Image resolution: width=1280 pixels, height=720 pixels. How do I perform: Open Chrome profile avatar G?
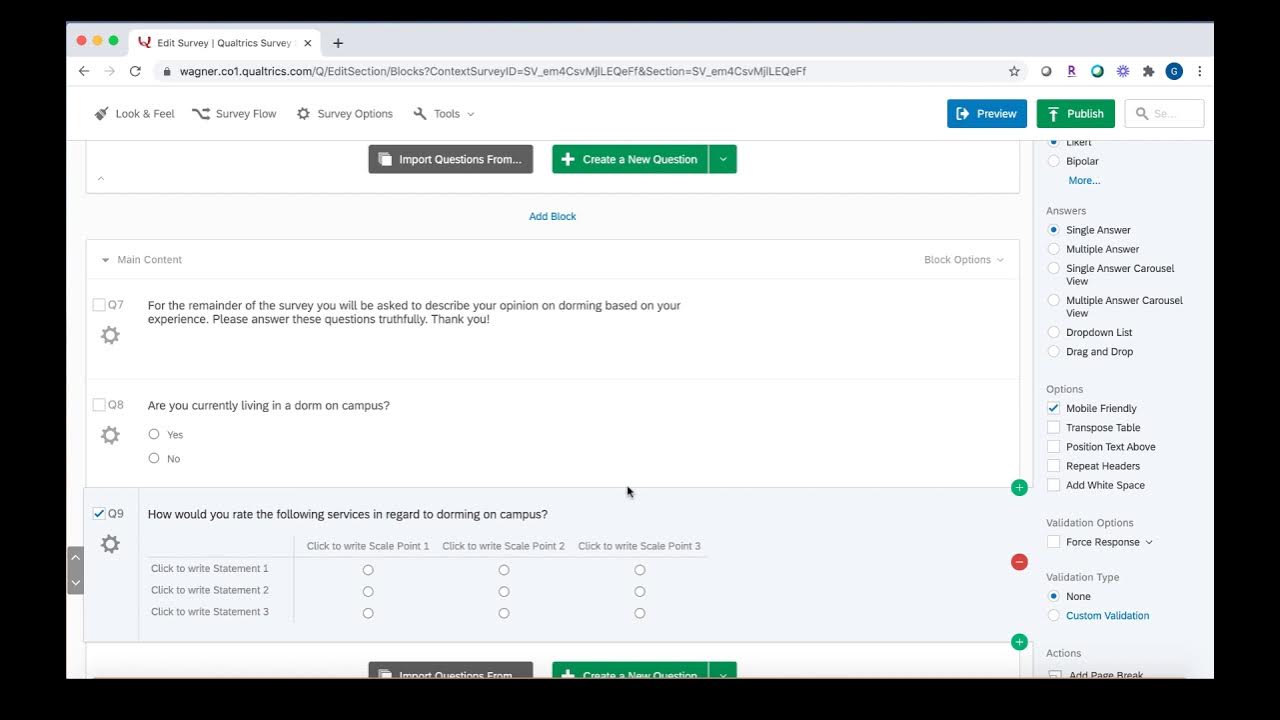[x=1174, y=71]
